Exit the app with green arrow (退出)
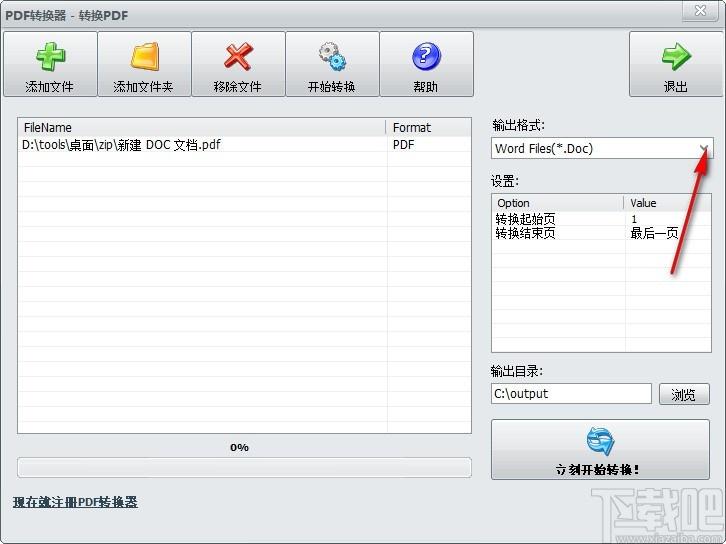 pyautogui.click(x=676, y=64)
